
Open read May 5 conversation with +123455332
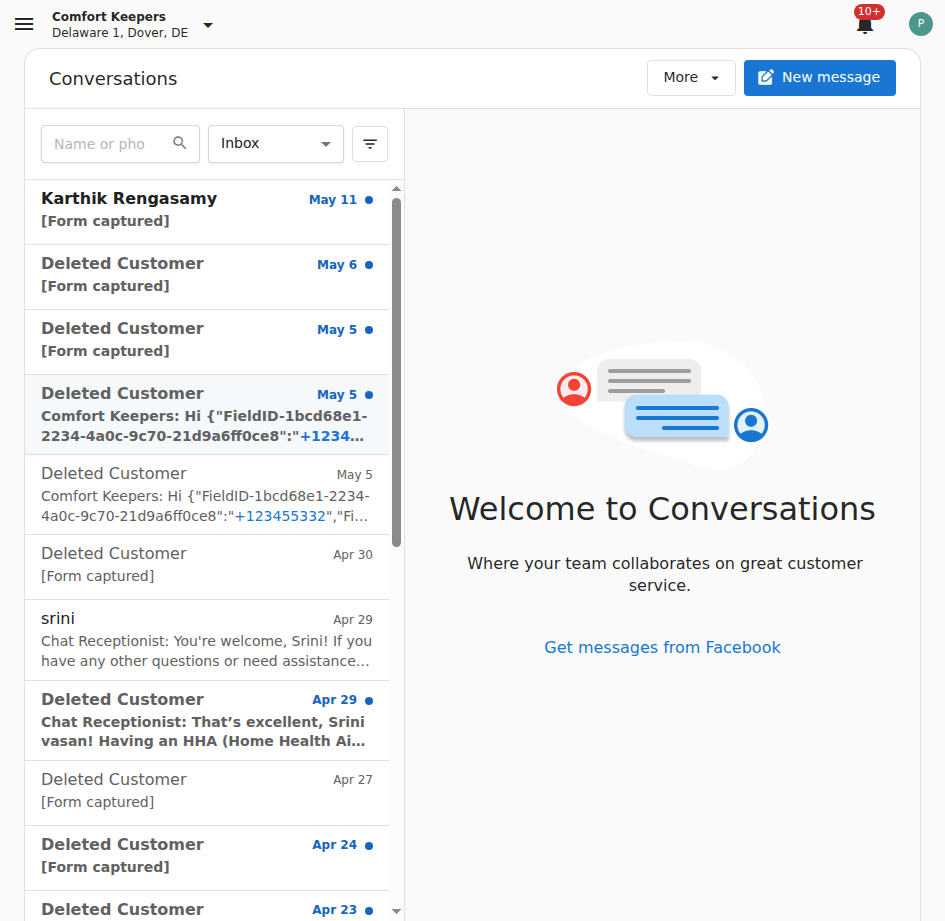click(x=207, y=494)
